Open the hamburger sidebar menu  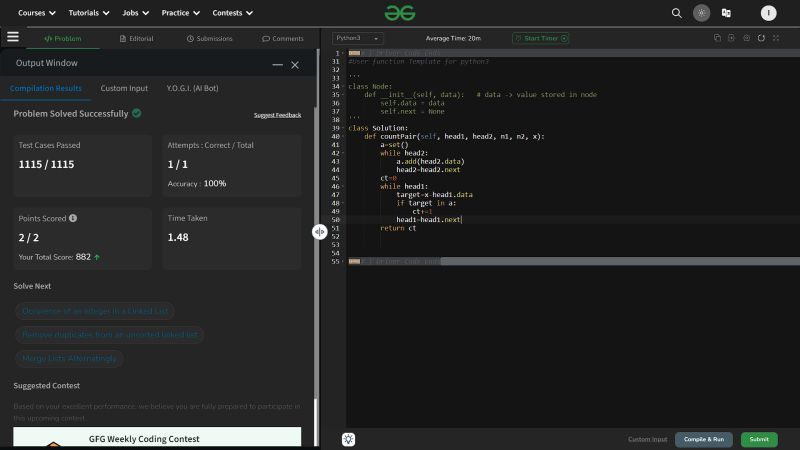[x=13, y=37]
